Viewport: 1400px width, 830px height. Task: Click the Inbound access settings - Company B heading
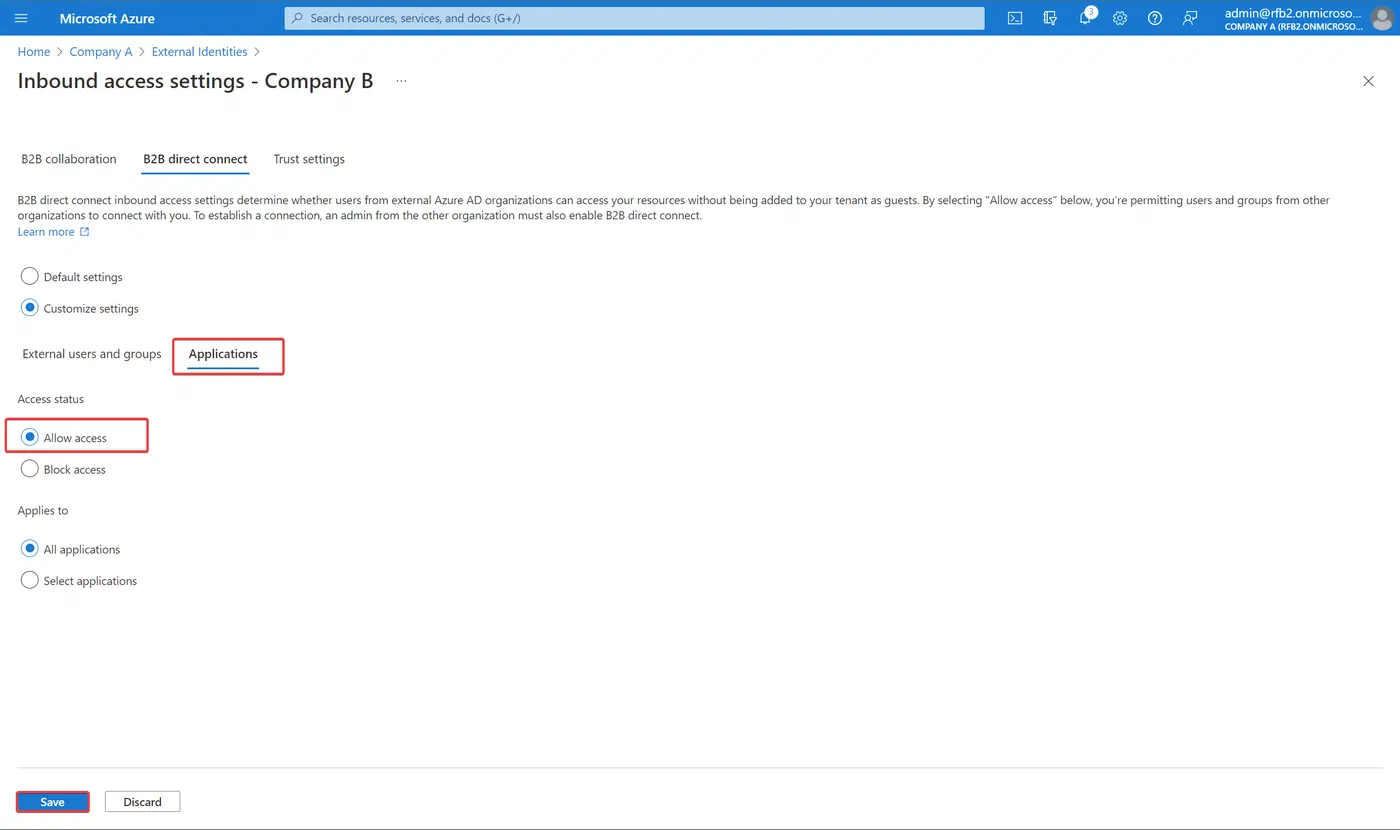point(196,81)
